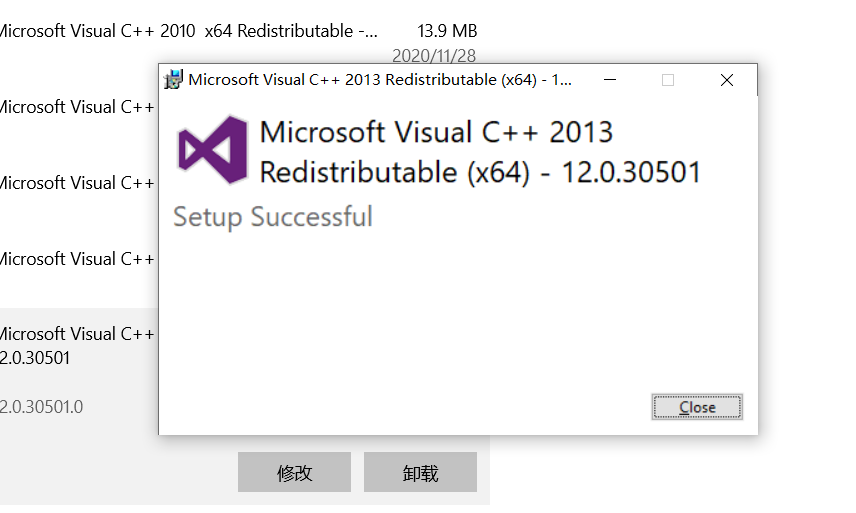Click the 修改 (Modify) button
The width and height of the screenshot is (856, 513).
(x=294, y=472)
